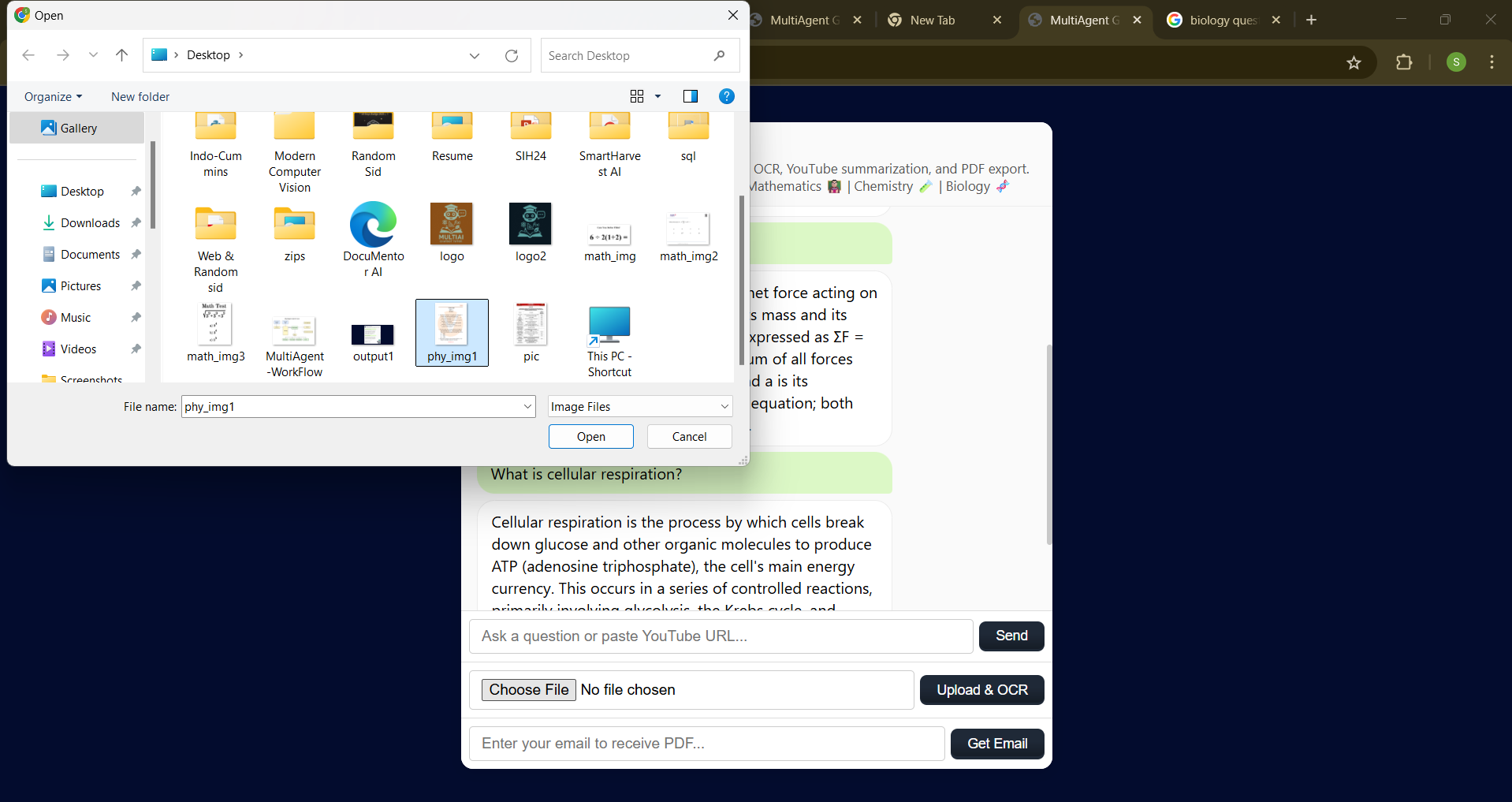
Task: Expand the address bar history dropdown
Action: point(475,56)
